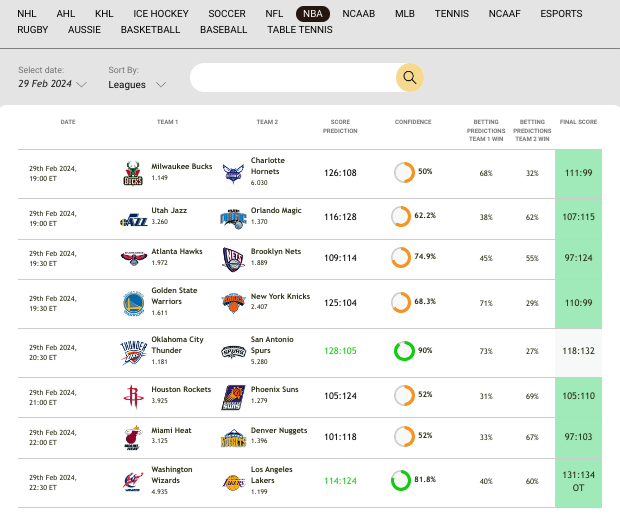This screenshot has height=525, width=620.
Task: Open the NCAAB tab
Action: point(359,14)
